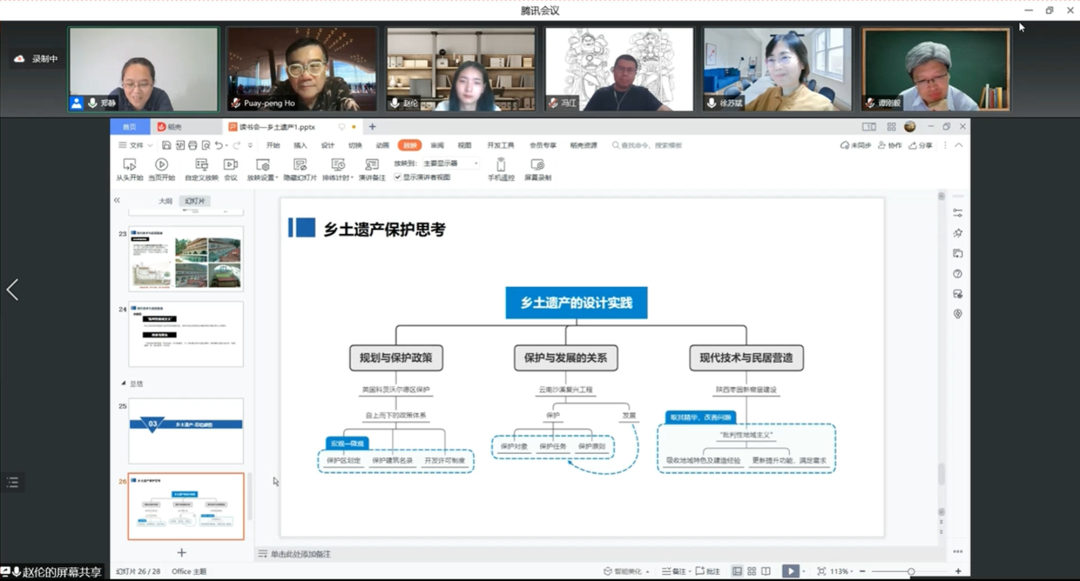Select slide 23 thumbnail
Screen dimensions: 1080x581
click(x=186, y=260)
